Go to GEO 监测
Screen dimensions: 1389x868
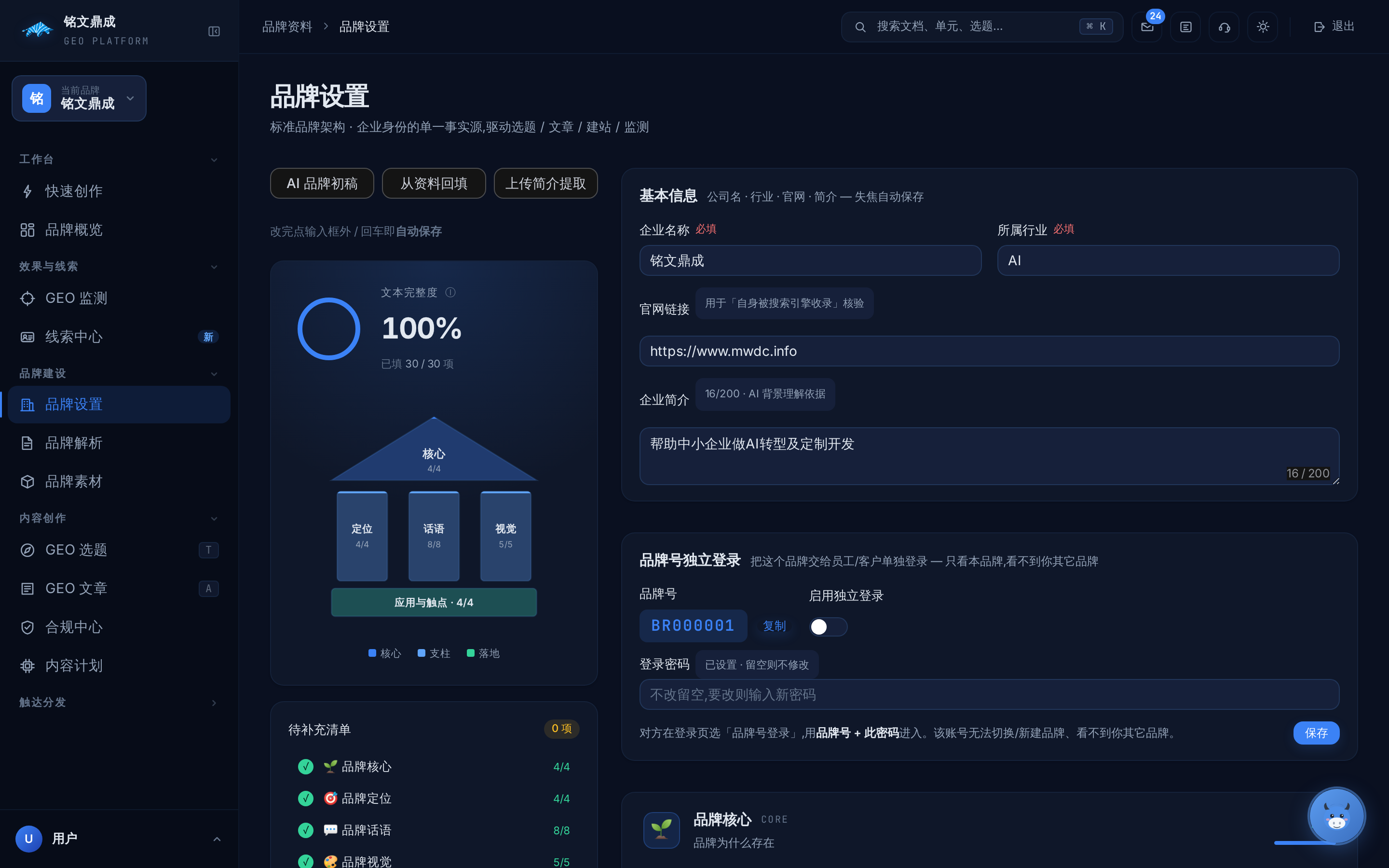click(119, 298)
